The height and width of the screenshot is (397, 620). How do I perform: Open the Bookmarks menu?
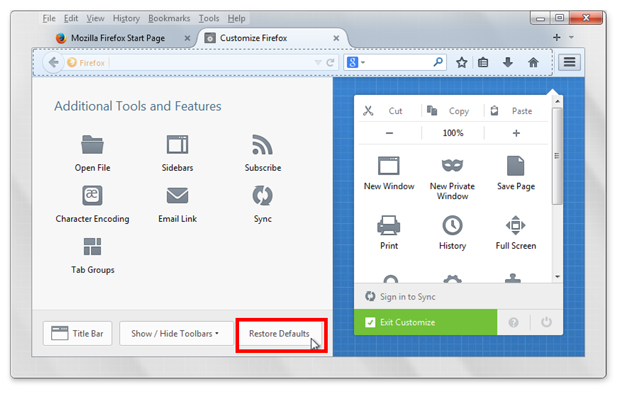coord(169,19)
